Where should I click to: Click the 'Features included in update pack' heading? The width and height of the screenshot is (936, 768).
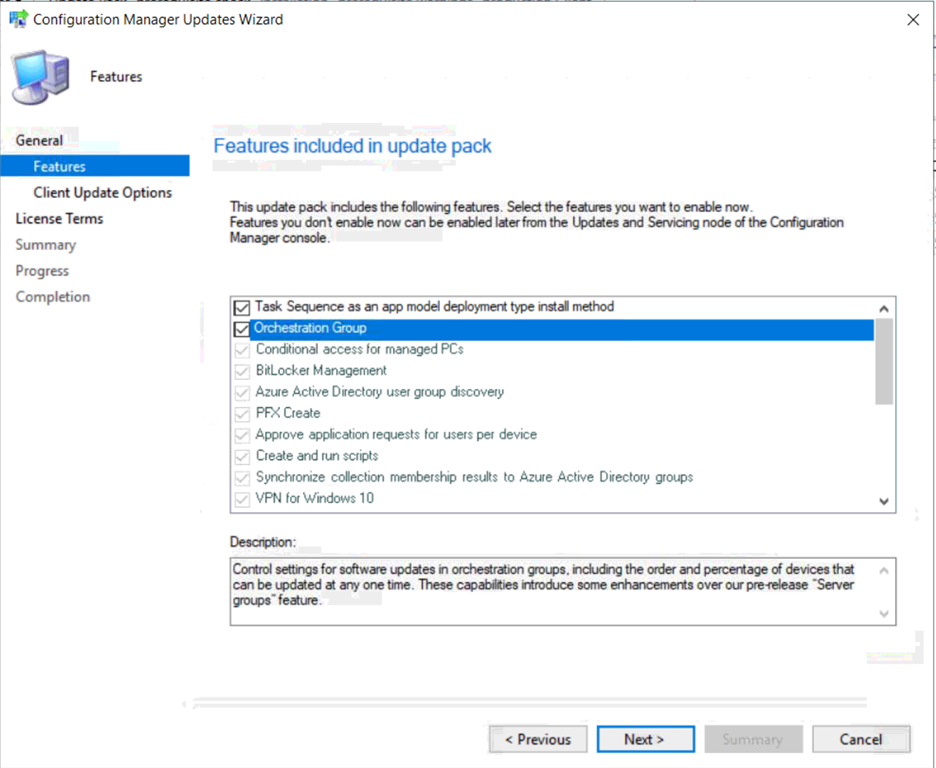352,146
